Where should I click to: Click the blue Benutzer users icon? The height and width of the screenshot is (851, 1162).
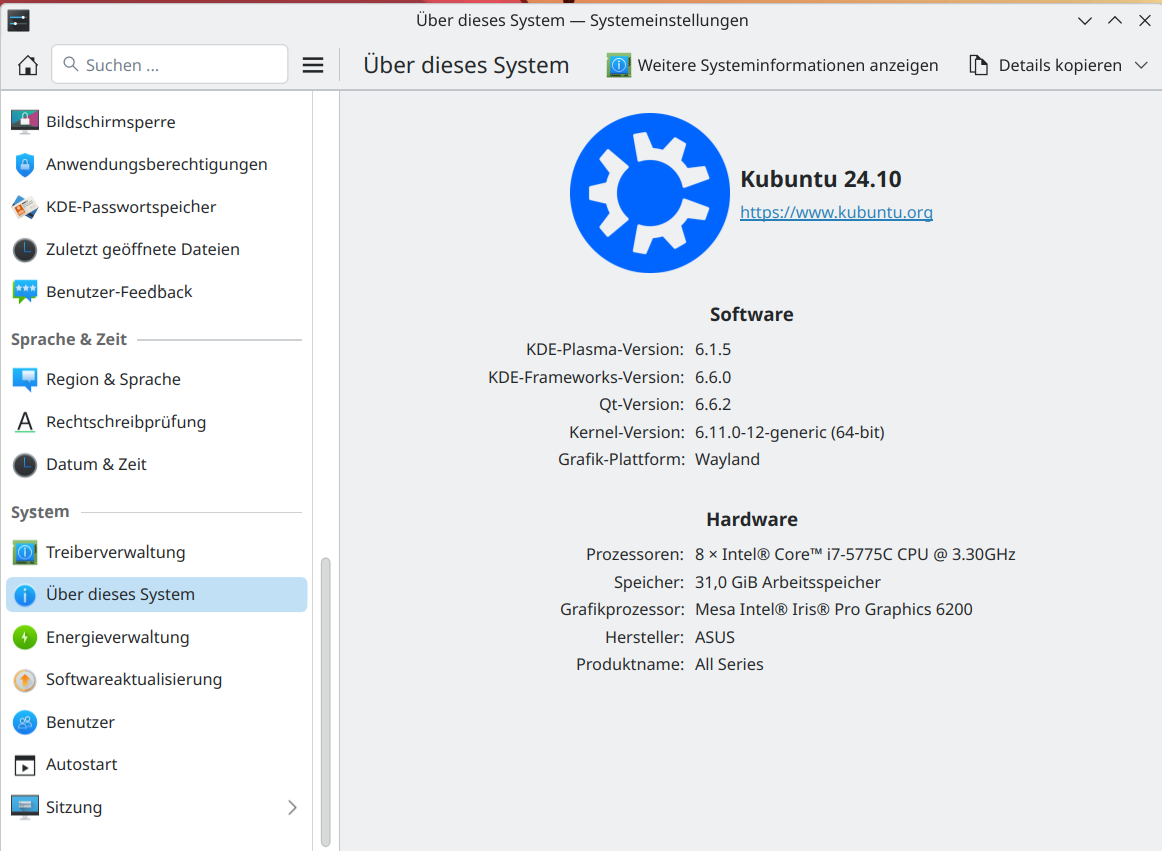coord(24,722)
